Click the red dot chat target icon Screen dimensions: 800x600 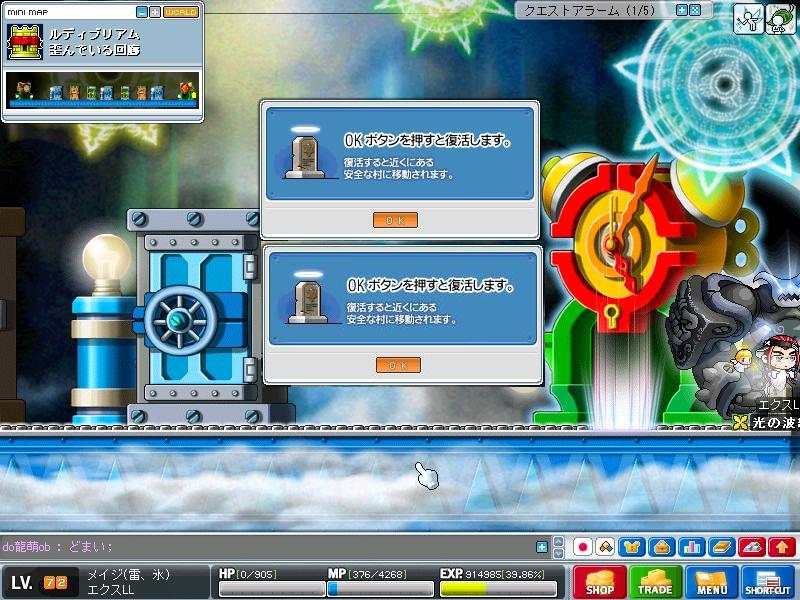582,547
